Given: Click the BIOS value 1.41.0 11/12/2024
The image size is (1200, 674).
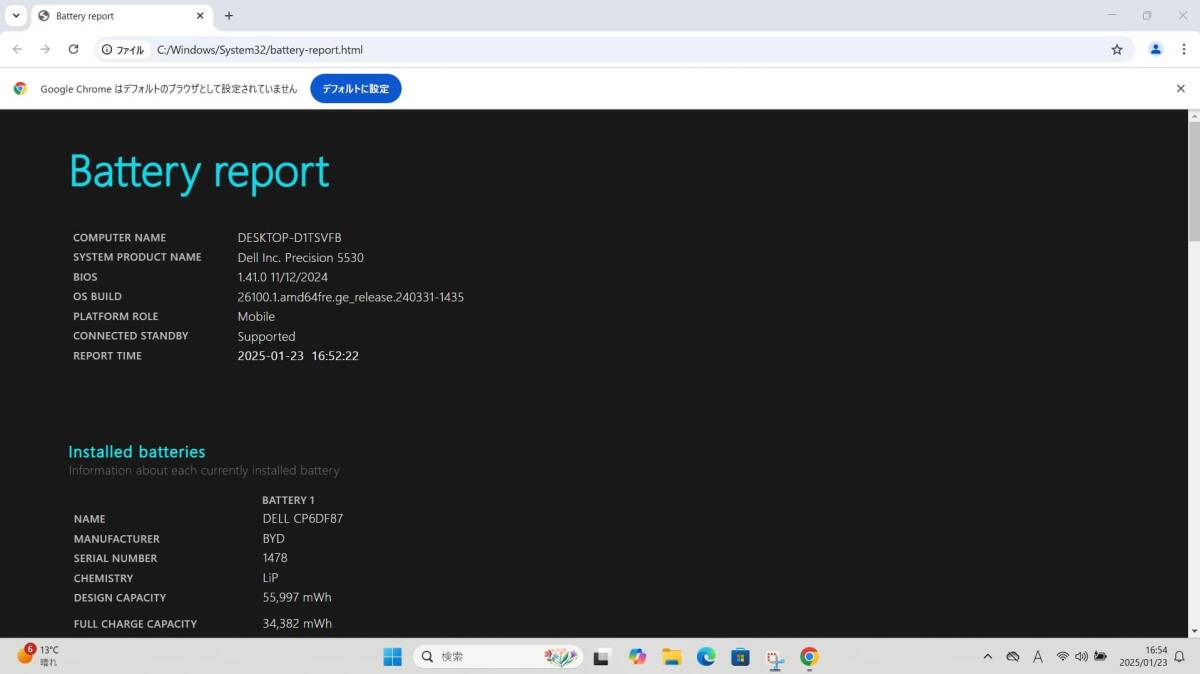Looking at the screenshot, I should pos(282,277).
